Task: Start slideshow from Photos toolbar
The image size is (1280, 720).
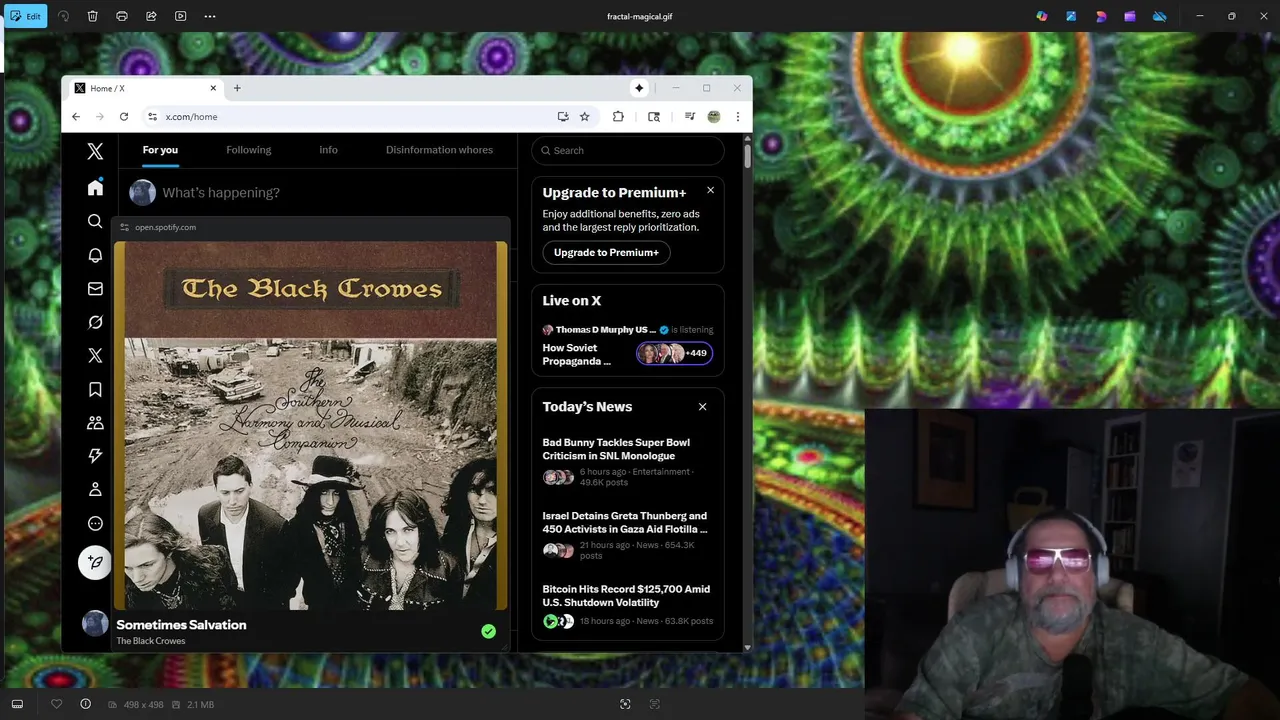Action: 180,16
